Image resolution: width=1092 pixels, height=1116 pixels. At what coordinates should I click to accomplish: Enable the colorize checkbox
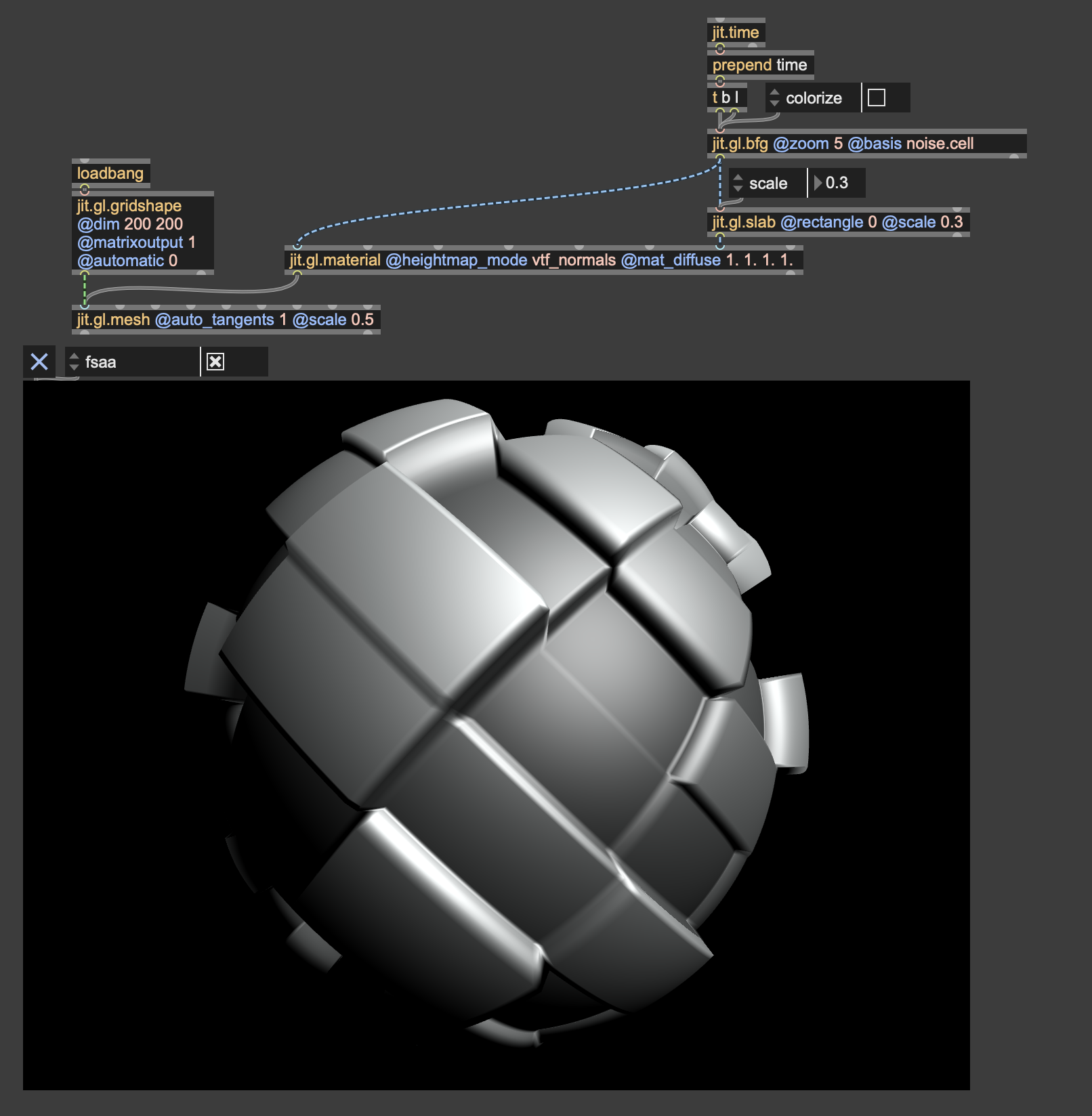click(x=877, y=98)
